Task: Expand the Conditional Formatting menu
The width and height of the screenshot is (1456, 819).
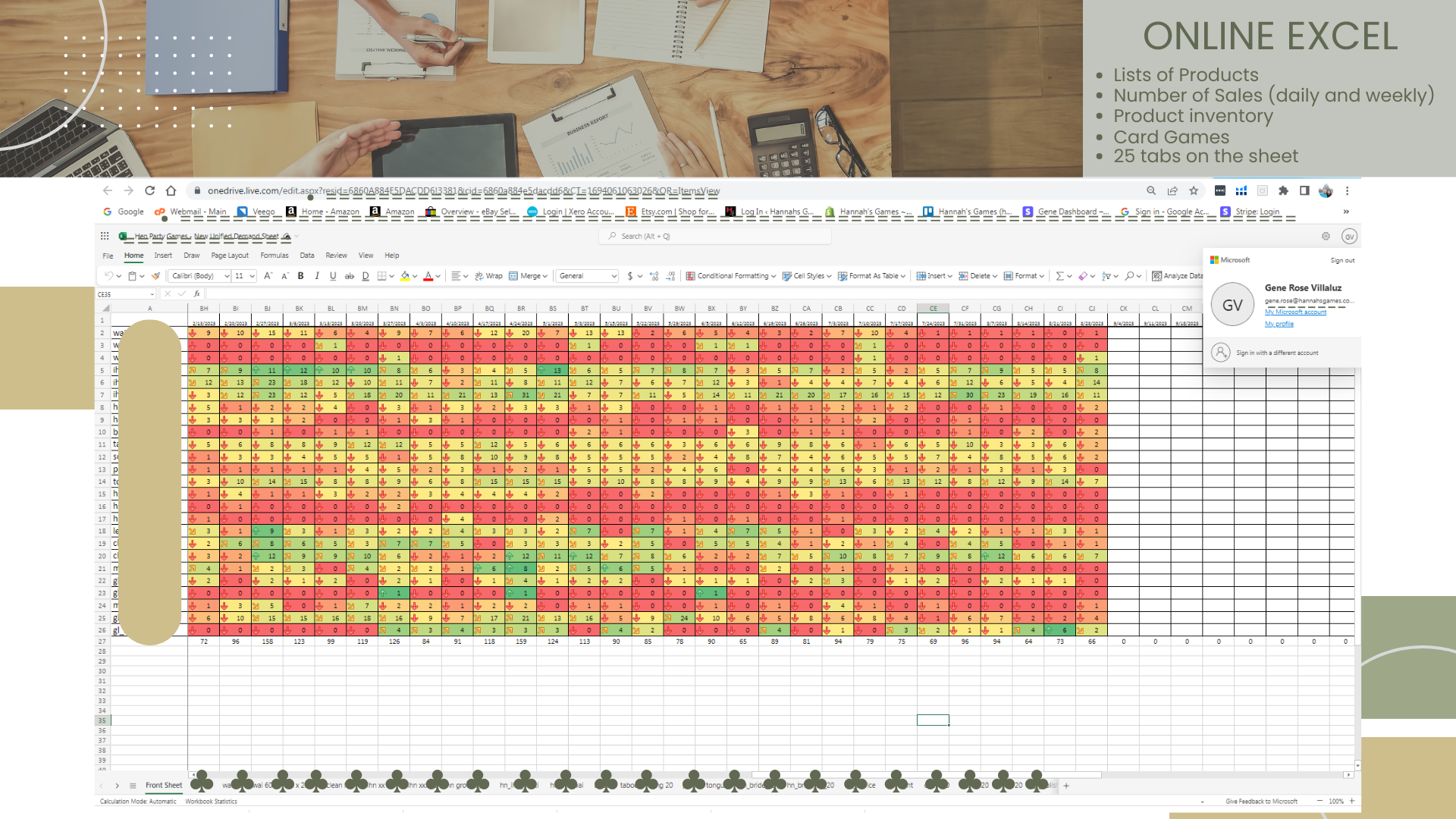Action: 731,276
